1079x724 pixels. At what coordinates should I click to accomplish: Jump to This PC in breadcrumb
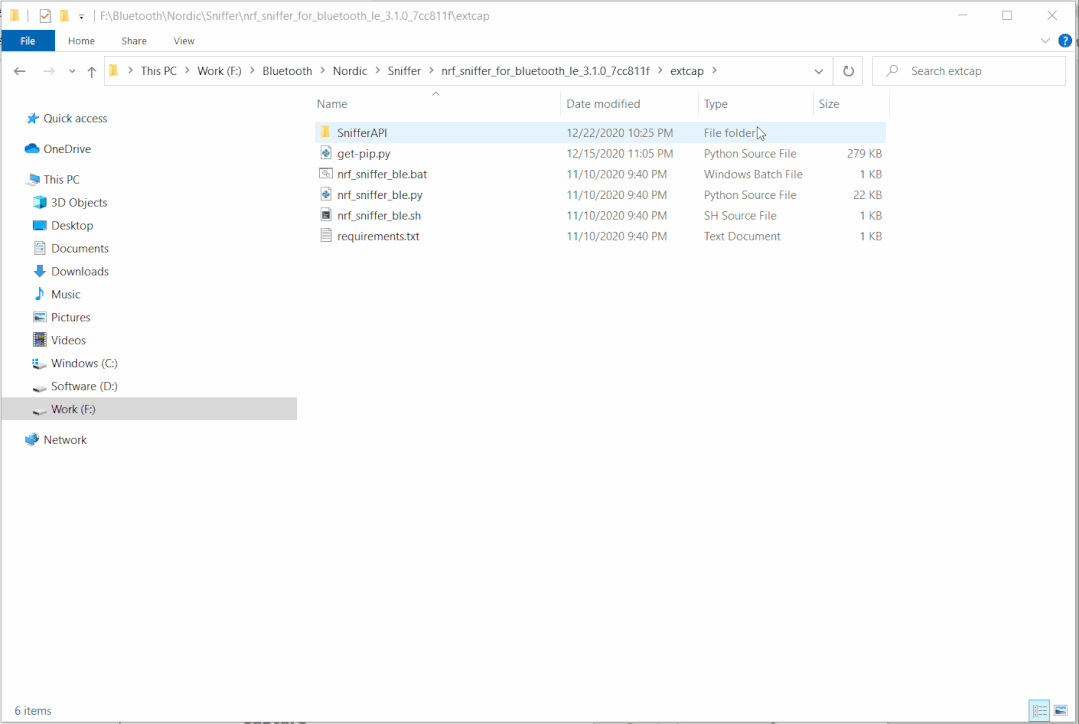pyautogui.click(x=158, y=71)
